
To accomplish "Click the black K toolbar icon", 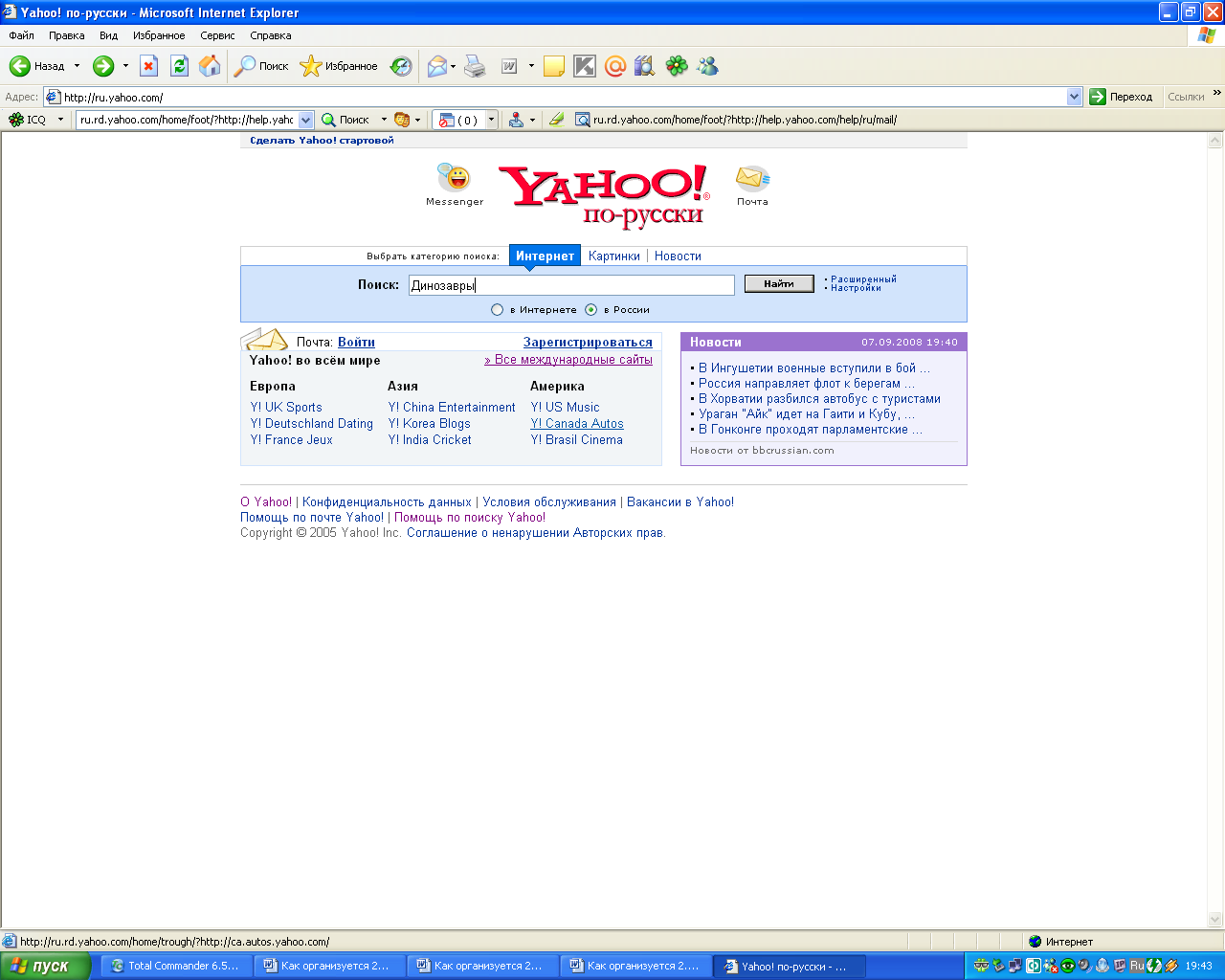I will tap(585, 66).
